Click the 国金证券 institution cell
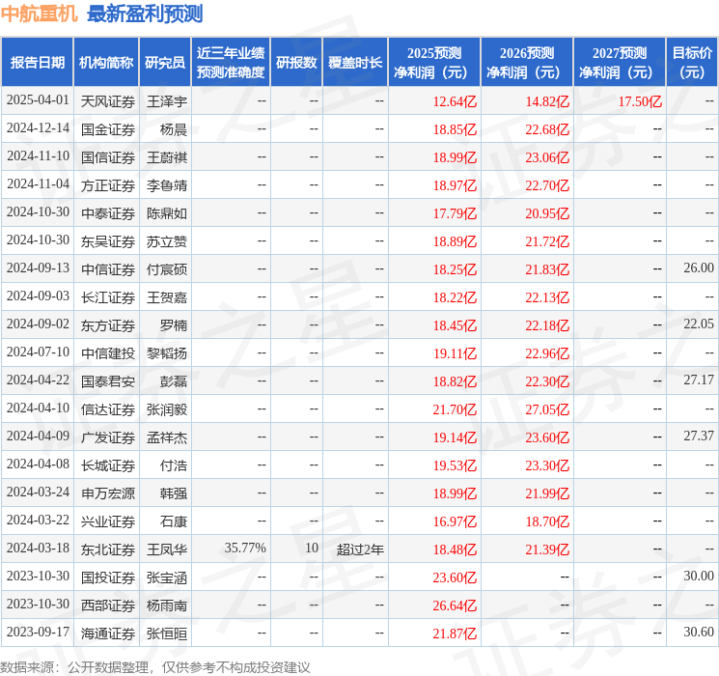 tap(108, 129)
